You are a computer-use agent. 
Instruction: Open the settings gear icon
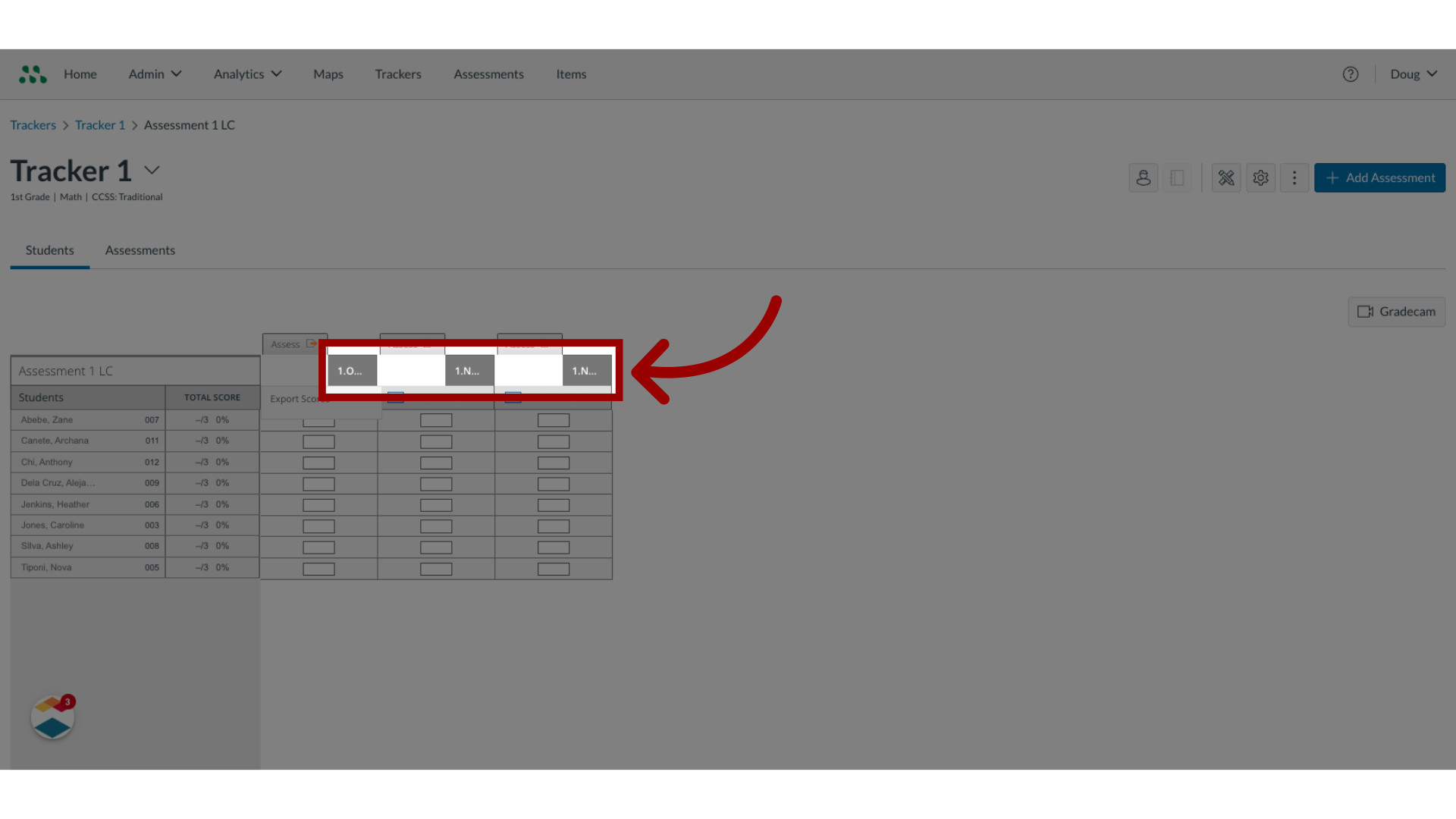pos(1260,177)
